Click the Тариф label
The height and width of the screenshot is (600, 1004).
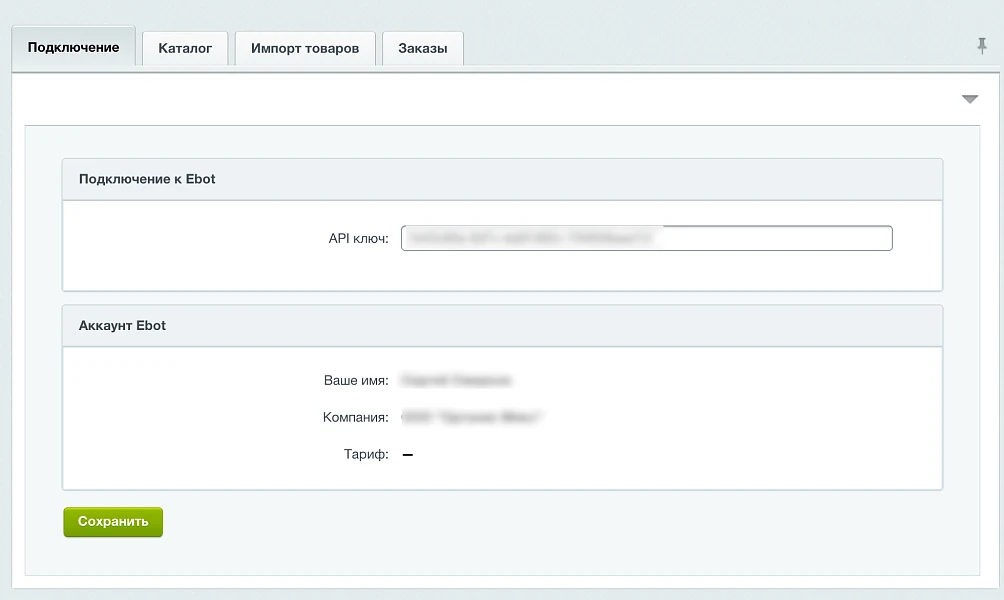[366, 454]
